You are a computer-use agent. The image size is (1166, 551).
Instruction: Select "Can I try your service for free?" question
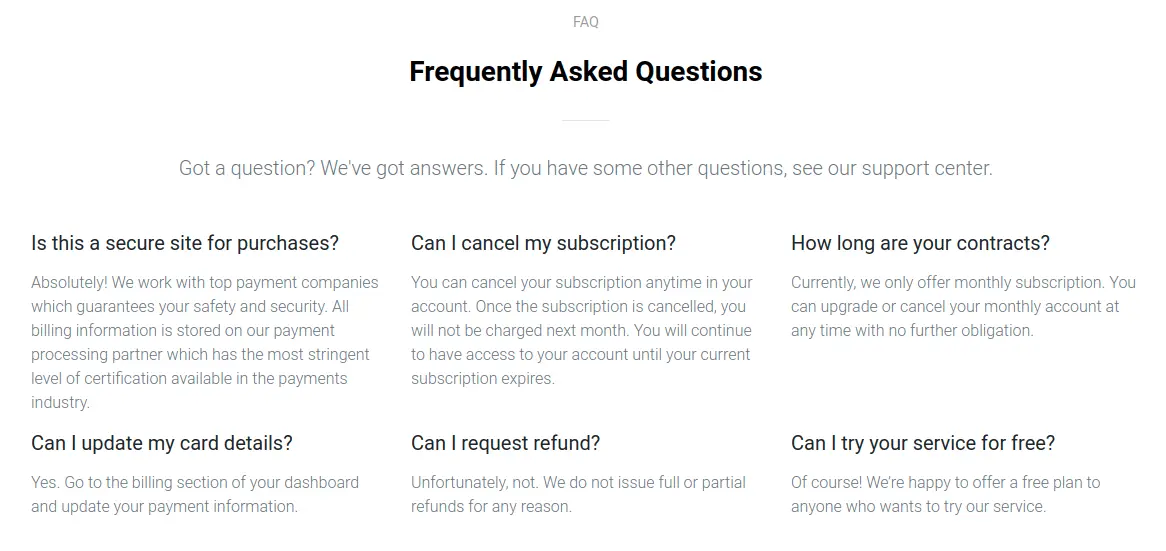pos(922,443)
